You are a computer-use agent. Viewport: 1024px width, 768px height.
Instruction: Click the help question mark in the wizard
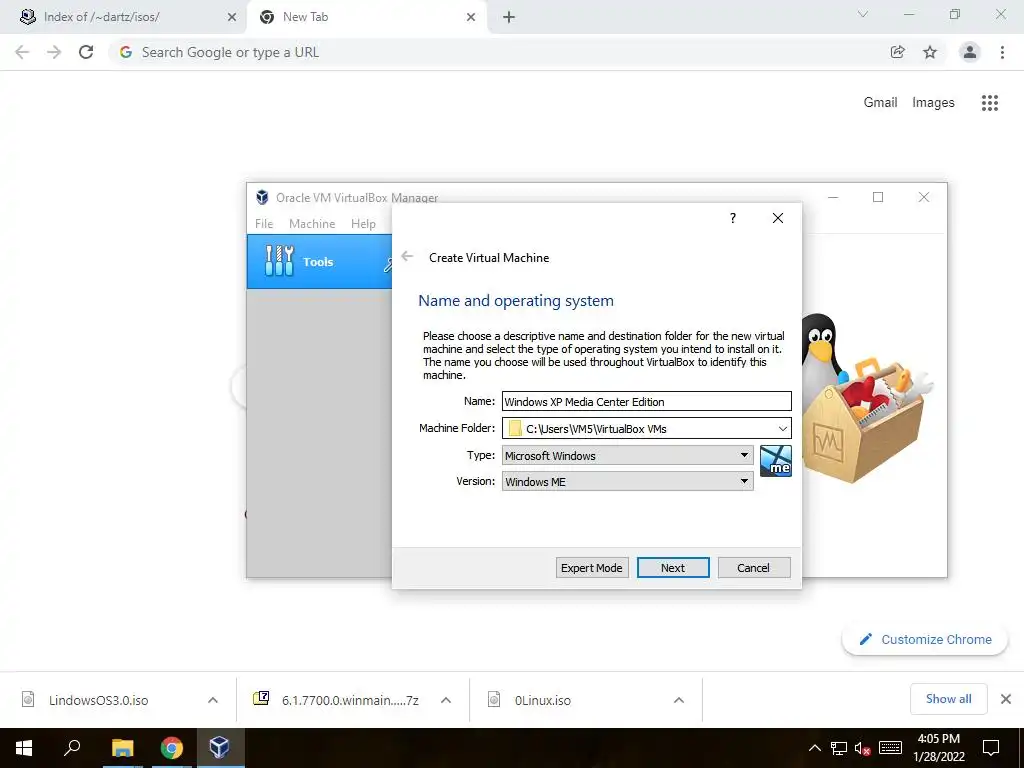point(733,218)
